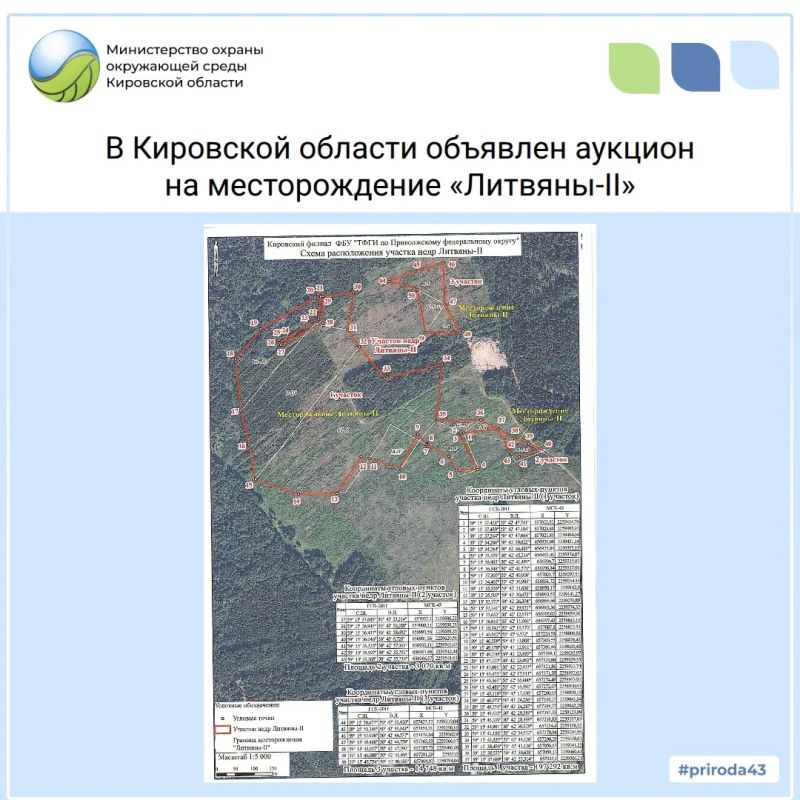Click the scale text «Масштаб 1:5 000»
The width and height of the screenshot is (800, 800).
pyautogui.click(x=245, y=758)
